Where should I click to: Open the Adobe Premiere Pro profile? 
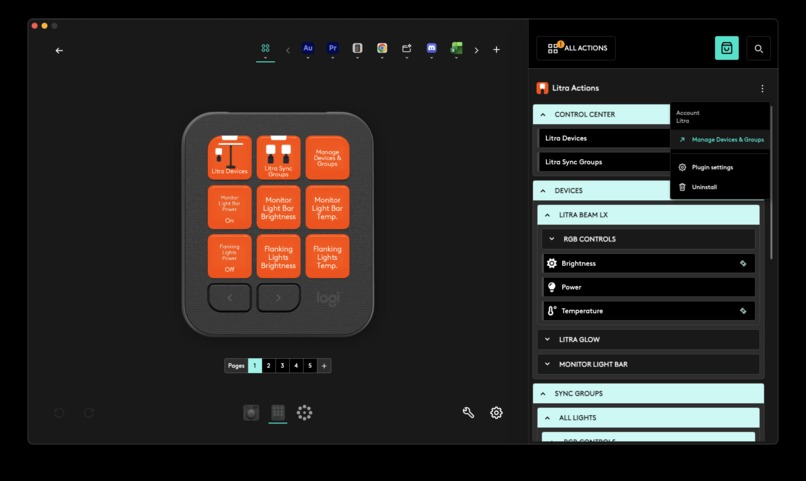click(x=333, y=48)
